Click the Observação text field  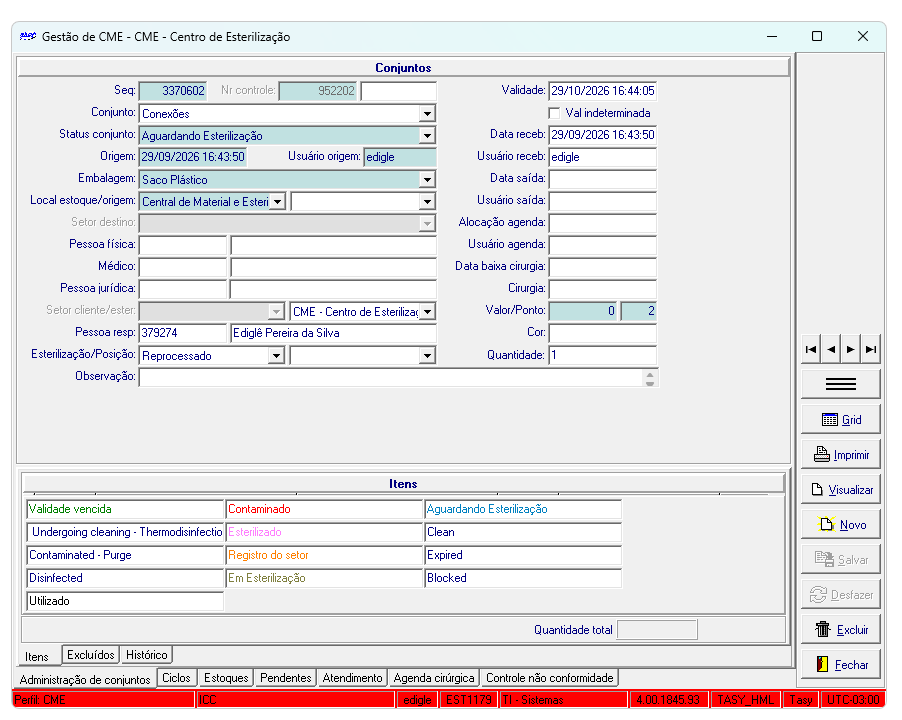[398, 377]
